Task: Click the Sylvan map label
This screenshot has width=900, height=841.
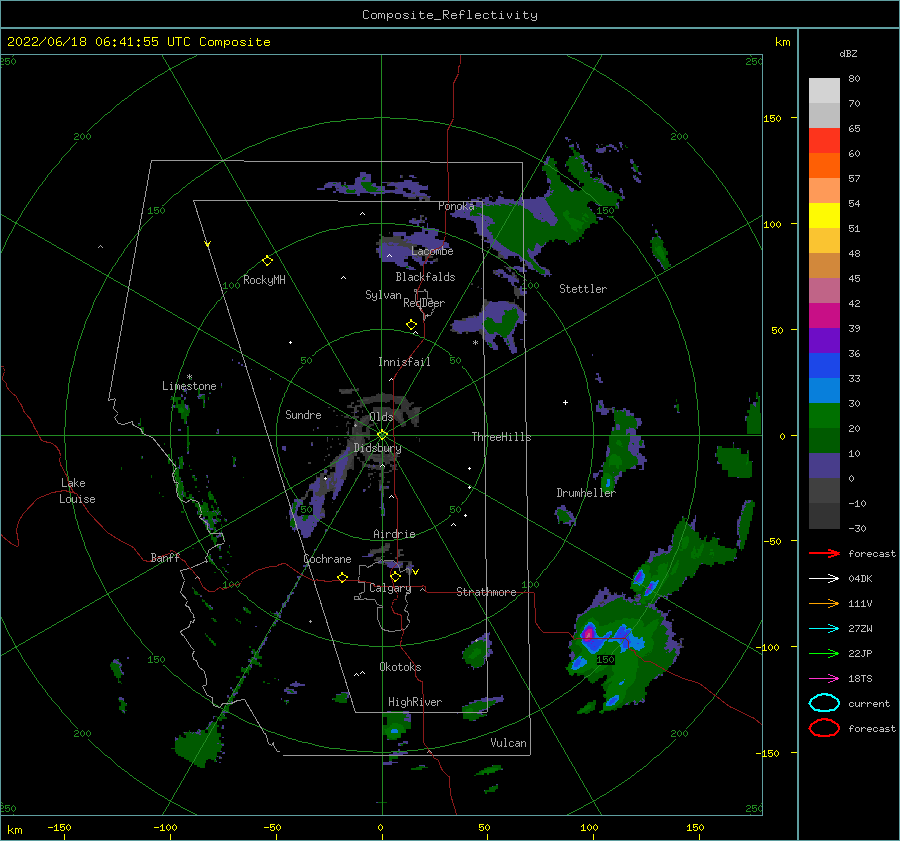Action: [x=383, y=295]
